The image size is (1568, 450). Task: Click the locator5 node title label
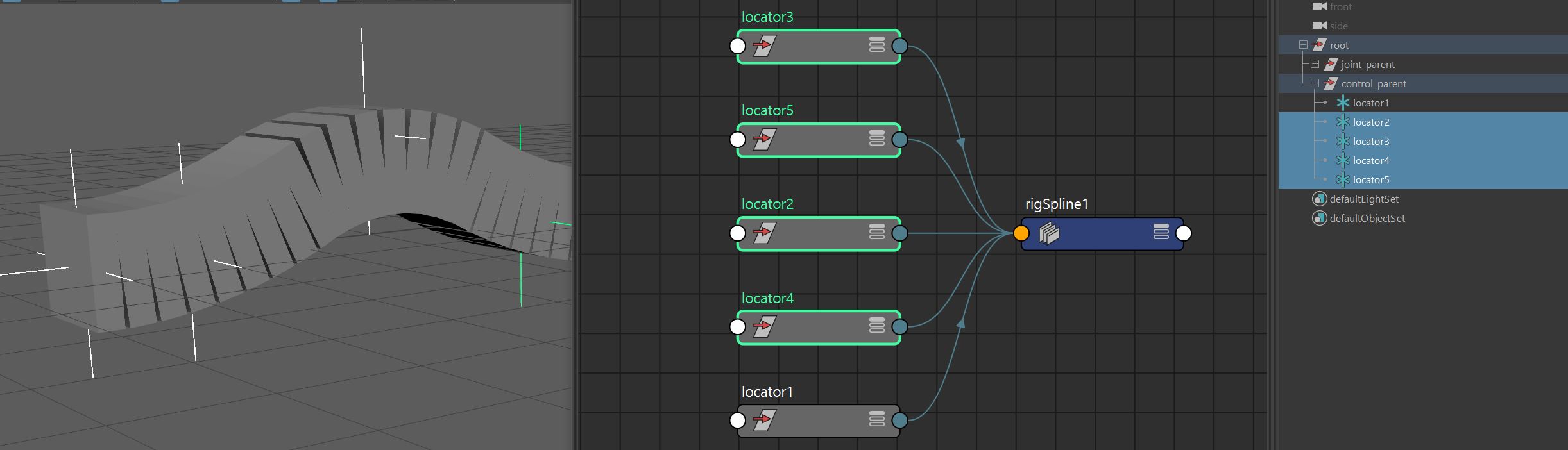[x=767, y=110]
